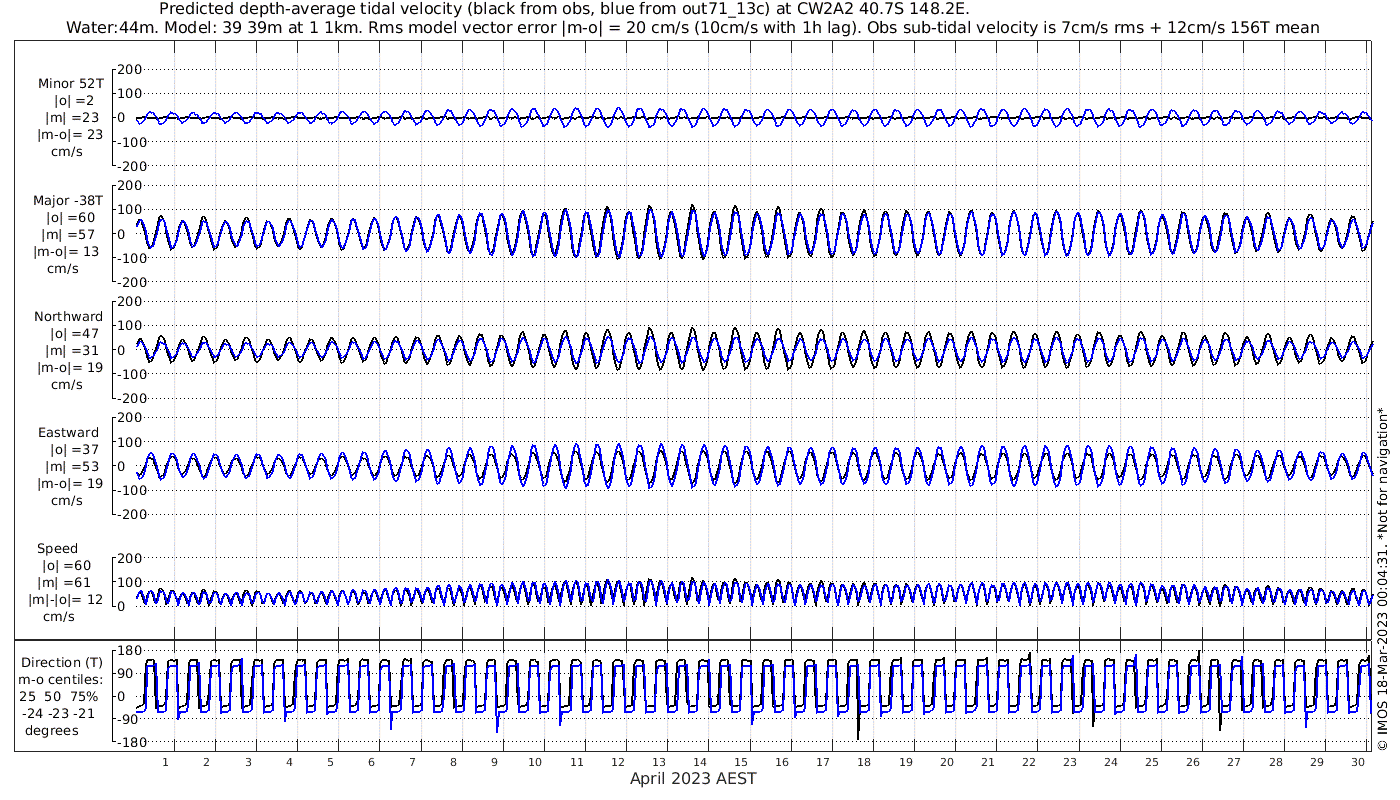
Task: Click day '30' on the date axis
Action: click(x=1358, y=762)
